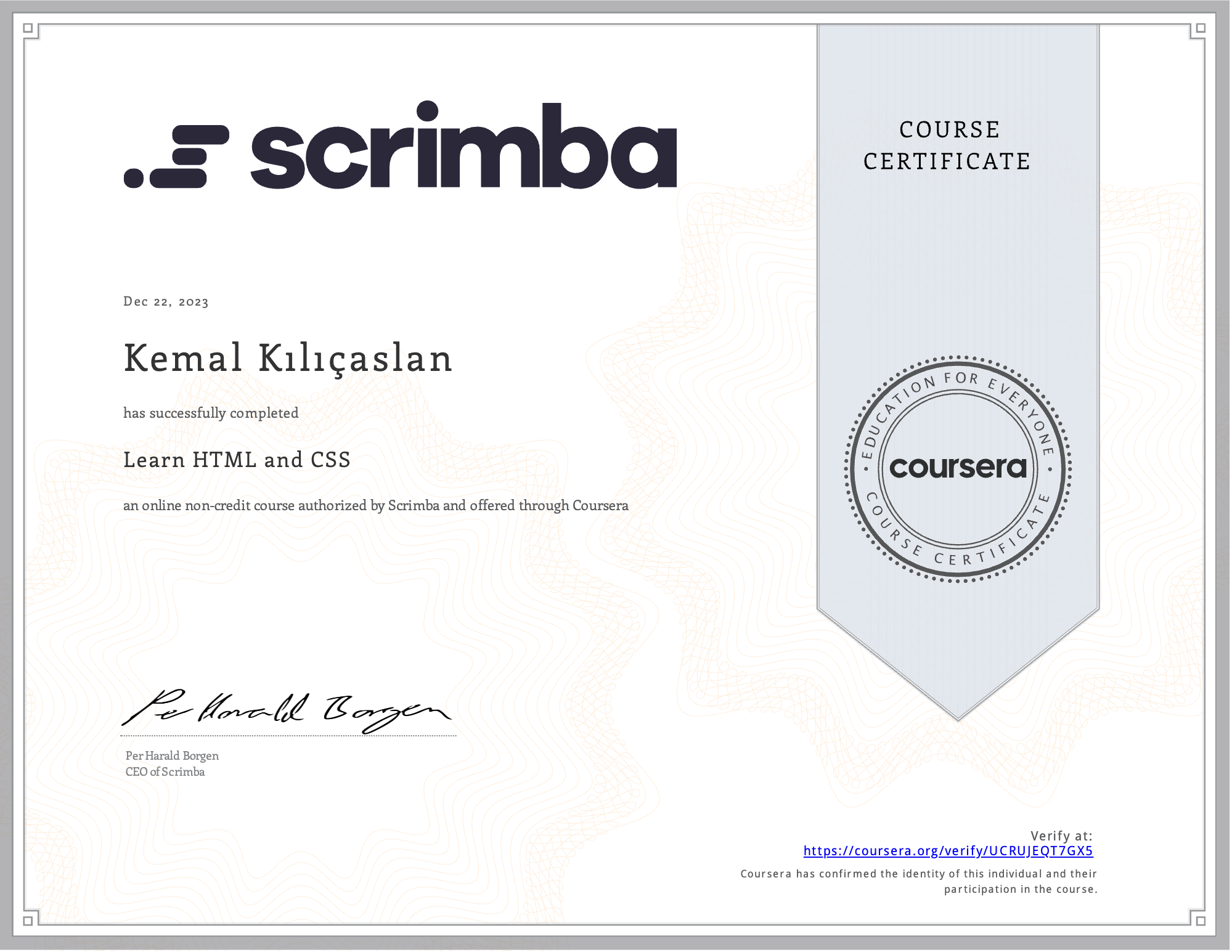
Task: Click the bottom-left corner ornament
Action: pyautogui.click(x=28, y=921)
